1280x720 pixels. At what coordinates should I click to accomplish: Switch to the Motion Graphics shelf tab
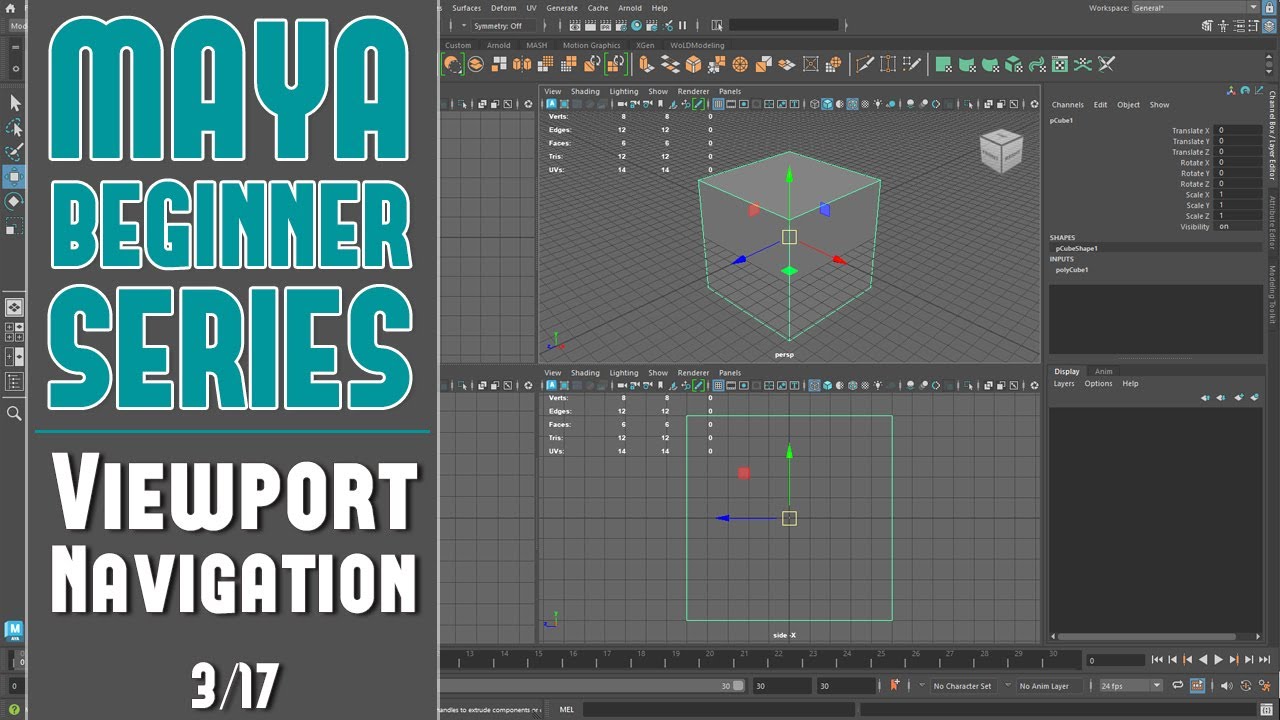click(x=591, y=45)
